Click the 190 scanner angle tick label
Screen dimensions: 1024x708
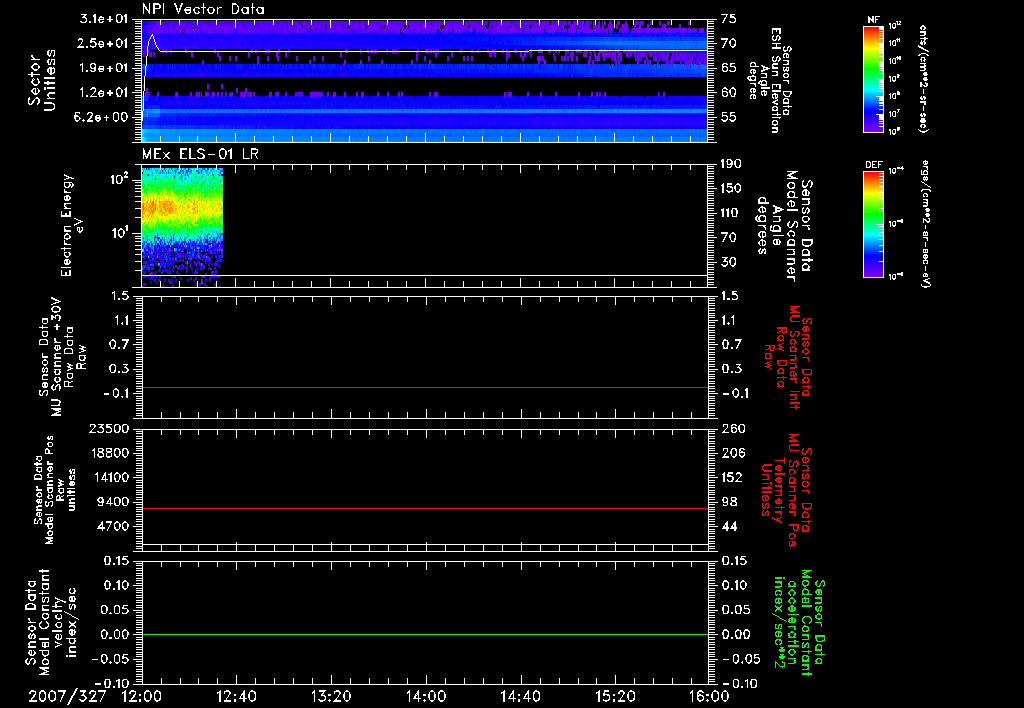[x=732, y=164]
